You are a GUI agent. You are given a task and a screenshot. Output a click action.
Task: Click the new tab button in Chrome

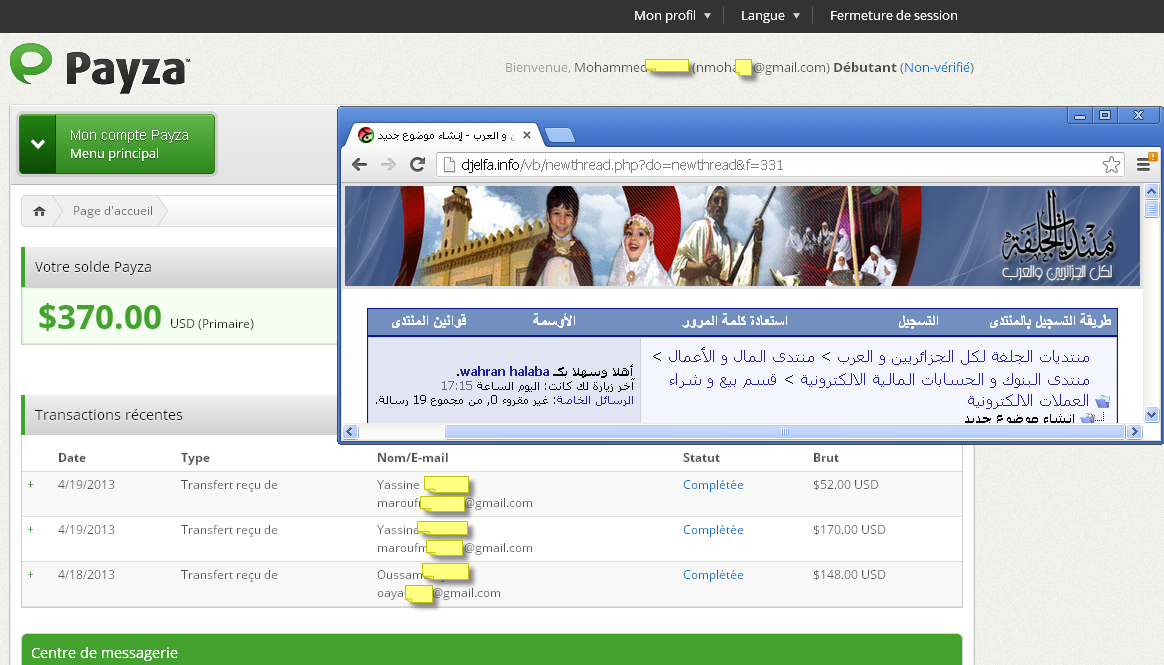click(x=560, y=135)
